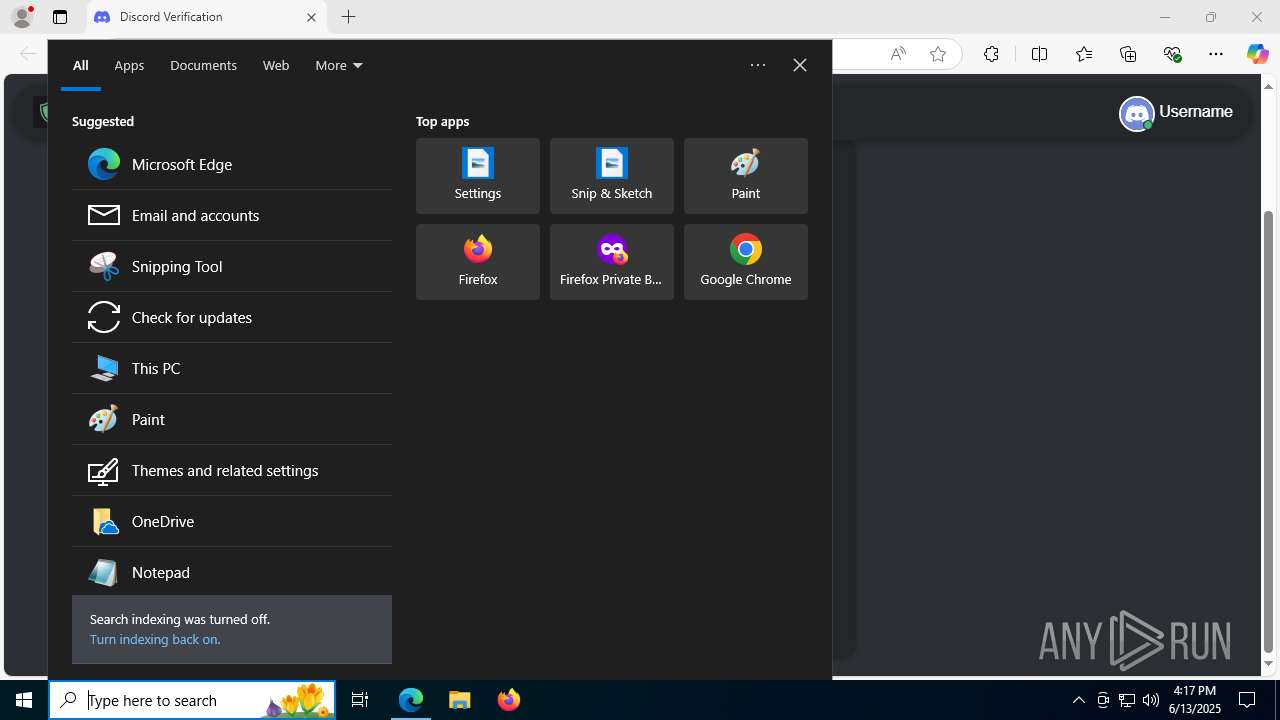The width and height of the screenshot is (1280, 720).
Task: Launch Google Chrome tile
Action: [746, 262]
